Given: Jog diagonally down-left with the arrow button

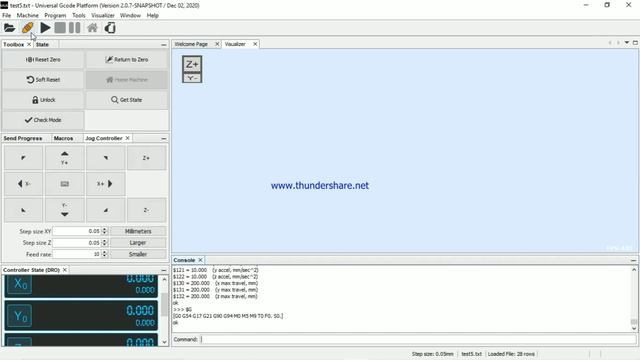Looking at the screenshot, I should pos(23,210).
